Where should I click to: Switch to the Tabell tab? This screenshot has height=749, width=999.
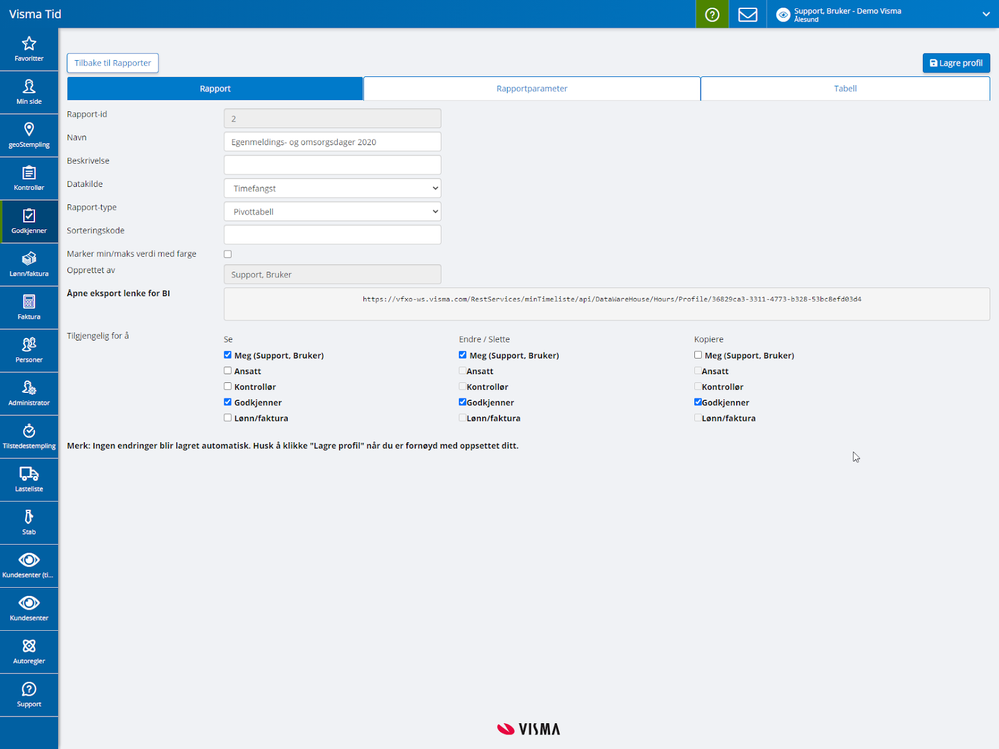point(845,89)
